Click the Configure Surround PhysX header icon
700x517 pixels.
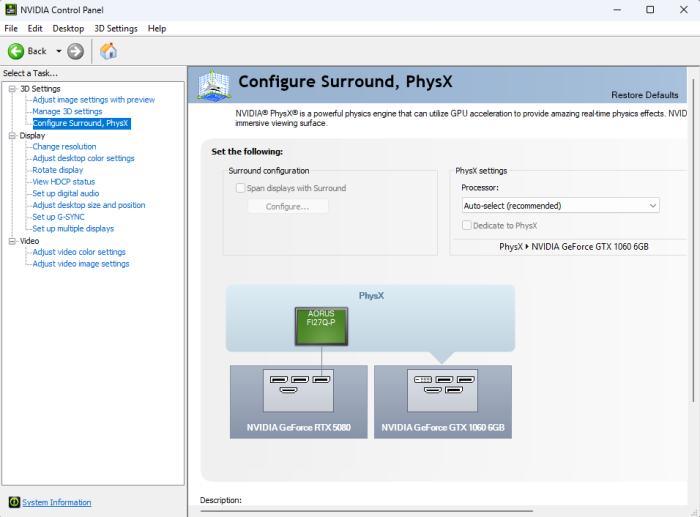215,84
